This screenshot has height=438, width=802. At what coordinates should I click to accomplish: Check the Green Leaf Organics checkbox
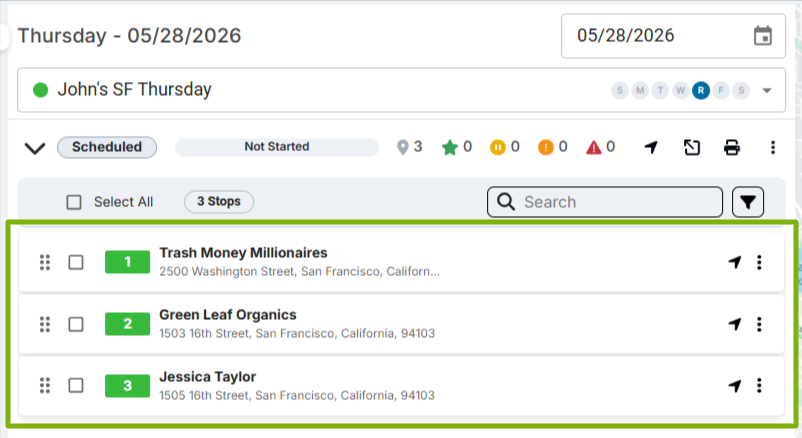pyautogui.click(x=76, y=324)
